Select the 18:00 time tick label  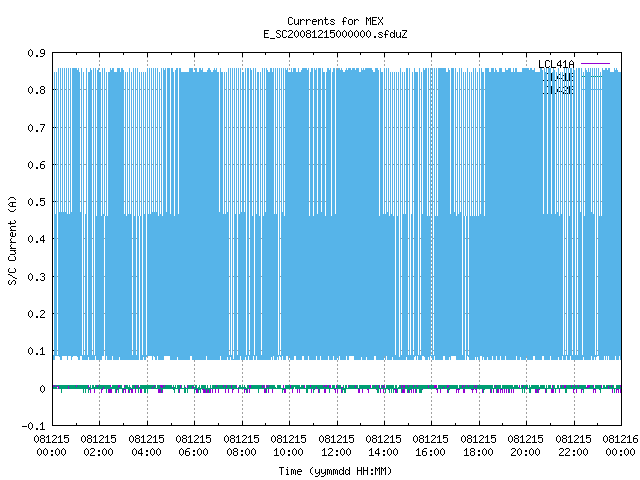pos(478,446)
